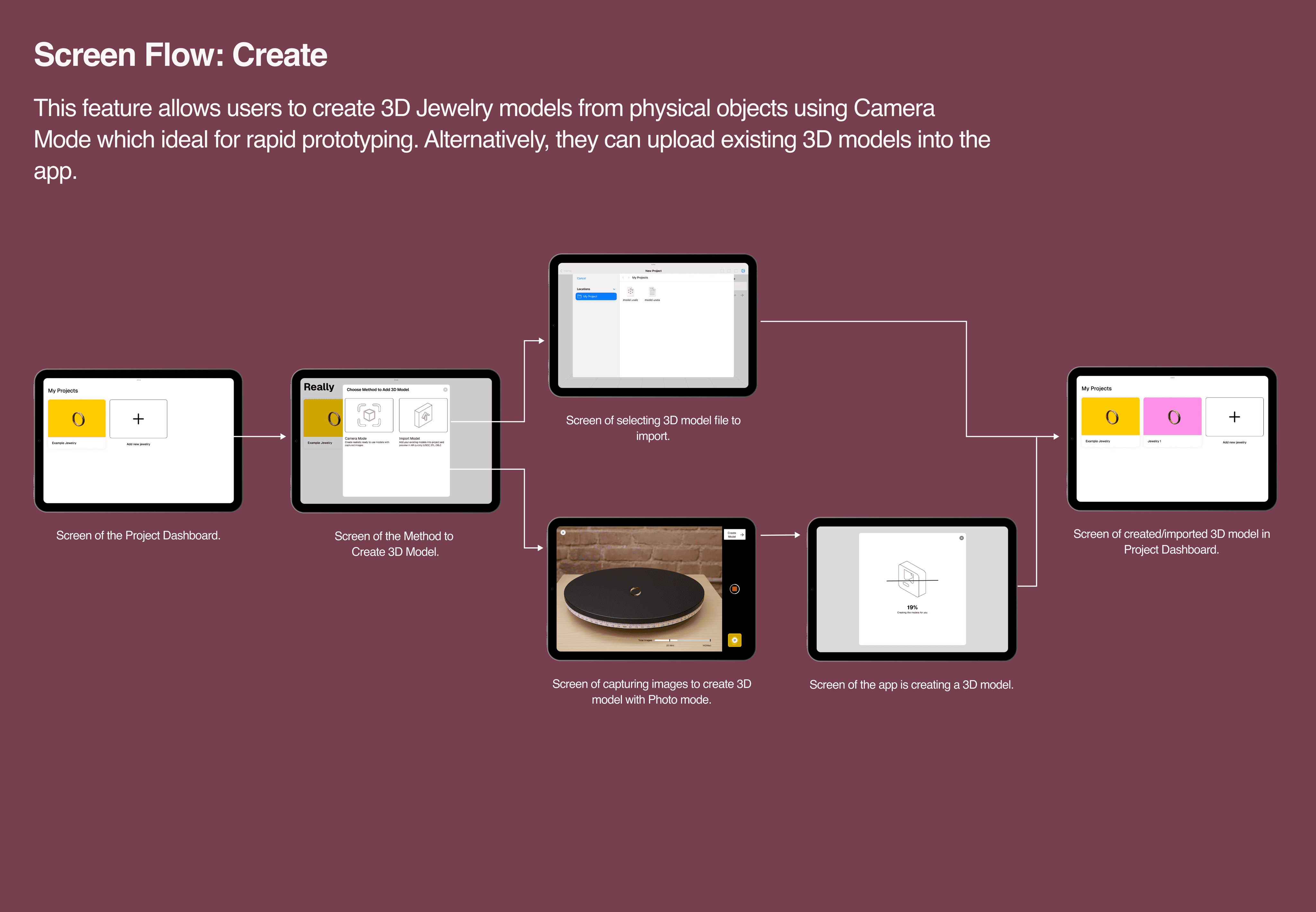Viewport: 1316px width, 912px height.
Task: Dismiss the 19% model creation progress dialog
Action: (962, 538)
